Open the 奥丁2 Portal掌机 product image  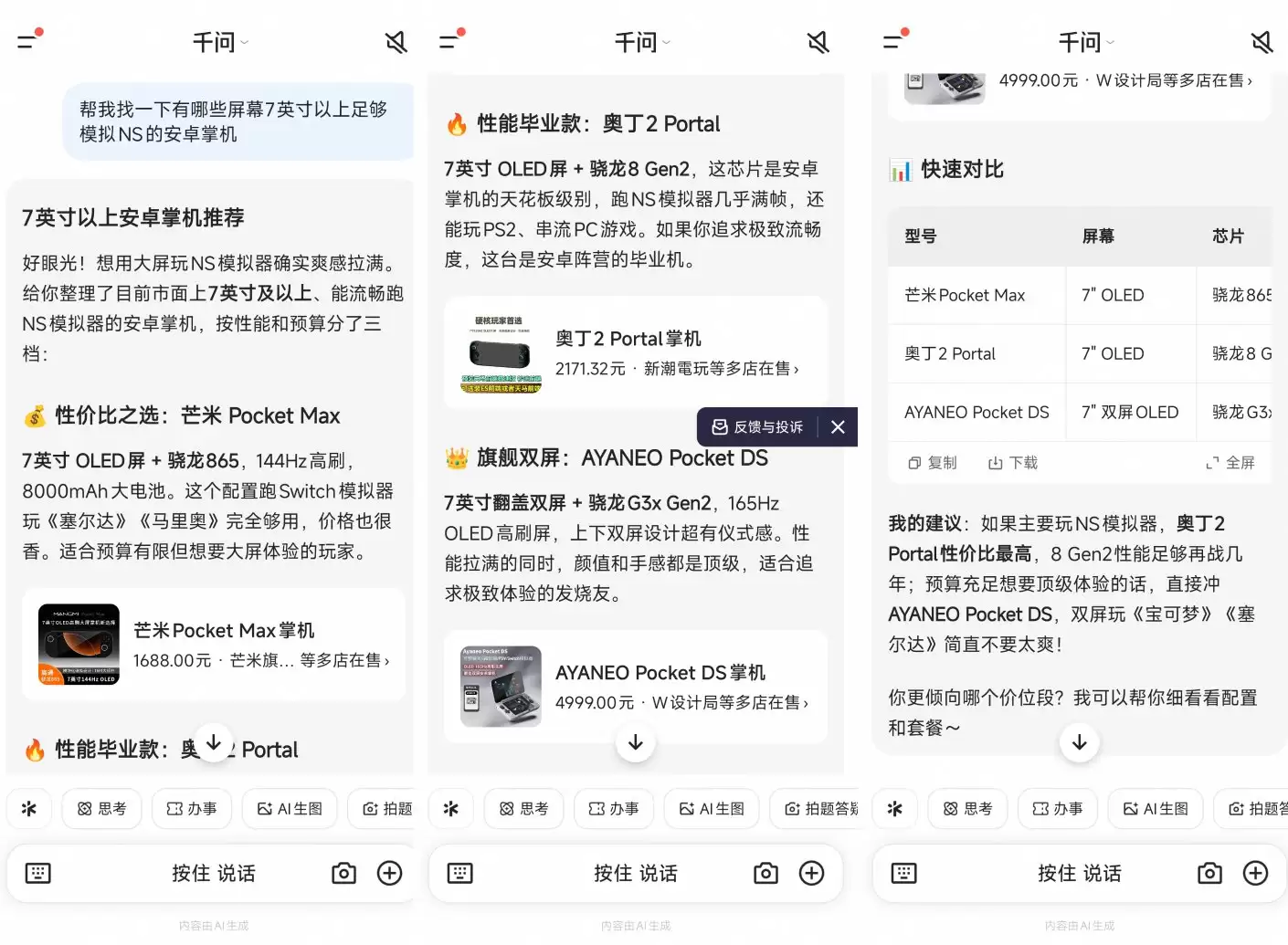pos(501,352)
